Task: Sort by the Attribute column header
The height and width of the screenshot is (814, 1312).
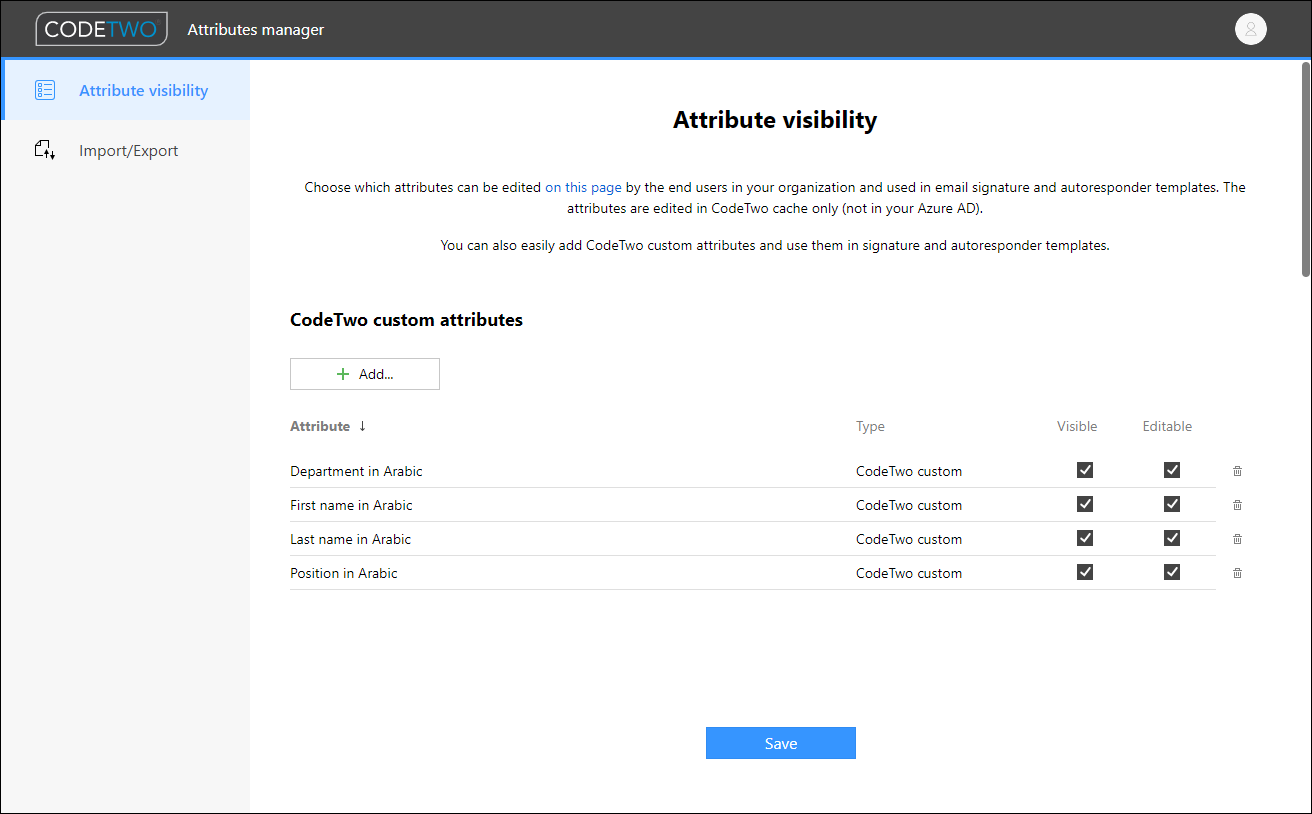Action: point(320,426)
